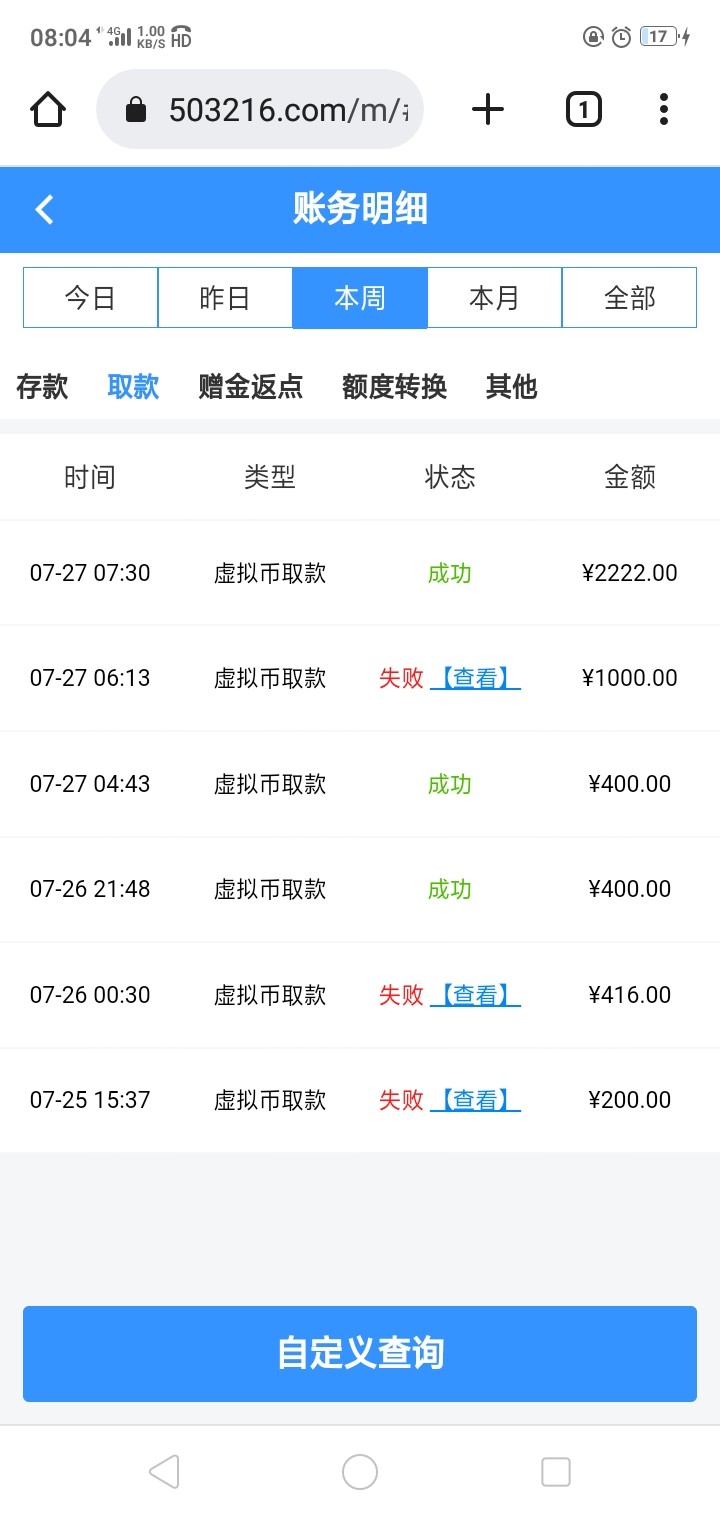This screenshot has width=720, height=1520.
Task: Select the 全部 date filter
Action: coord(629,298)
